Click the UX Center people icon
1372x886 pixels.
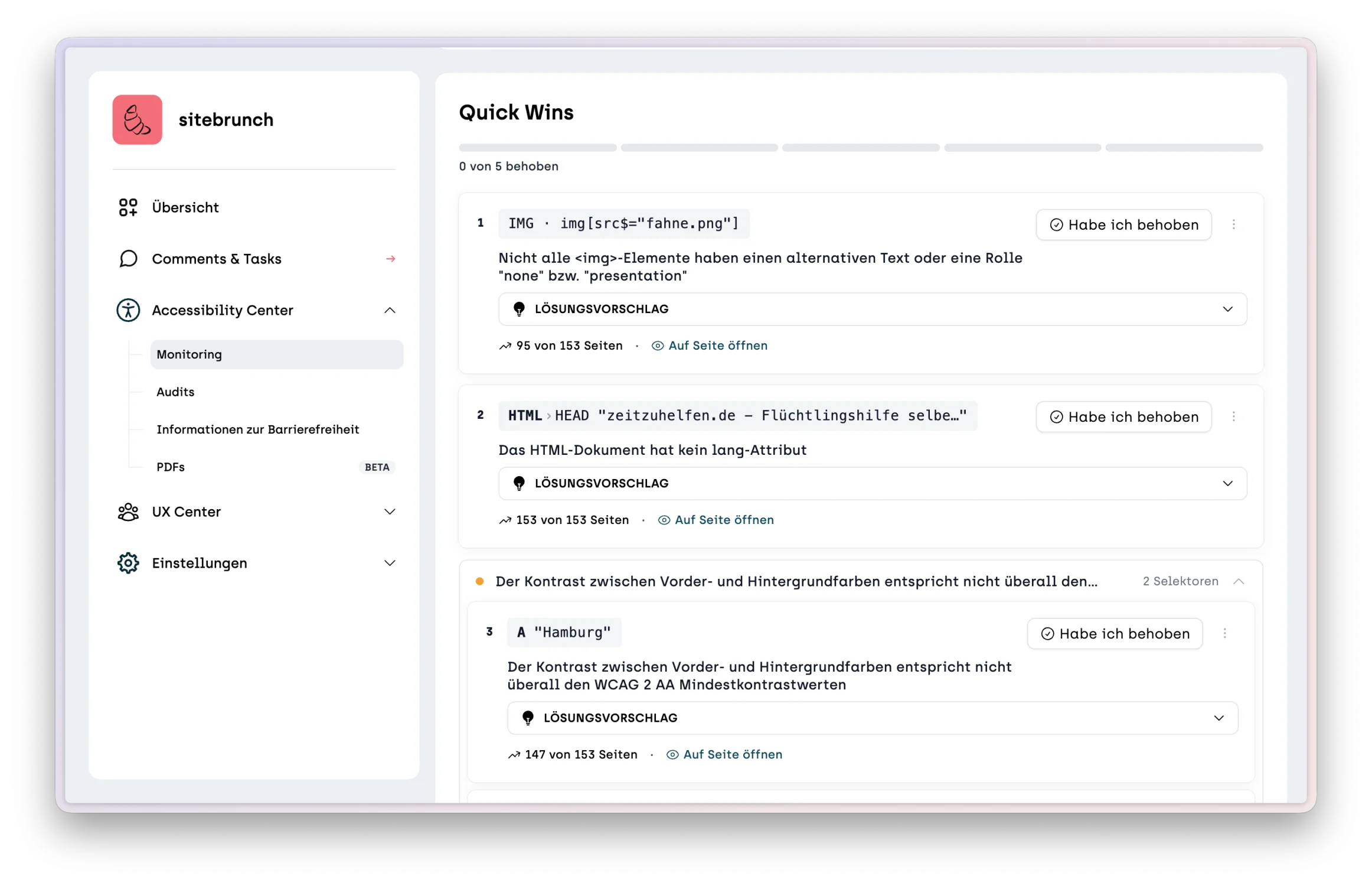[x=128, y=512]
